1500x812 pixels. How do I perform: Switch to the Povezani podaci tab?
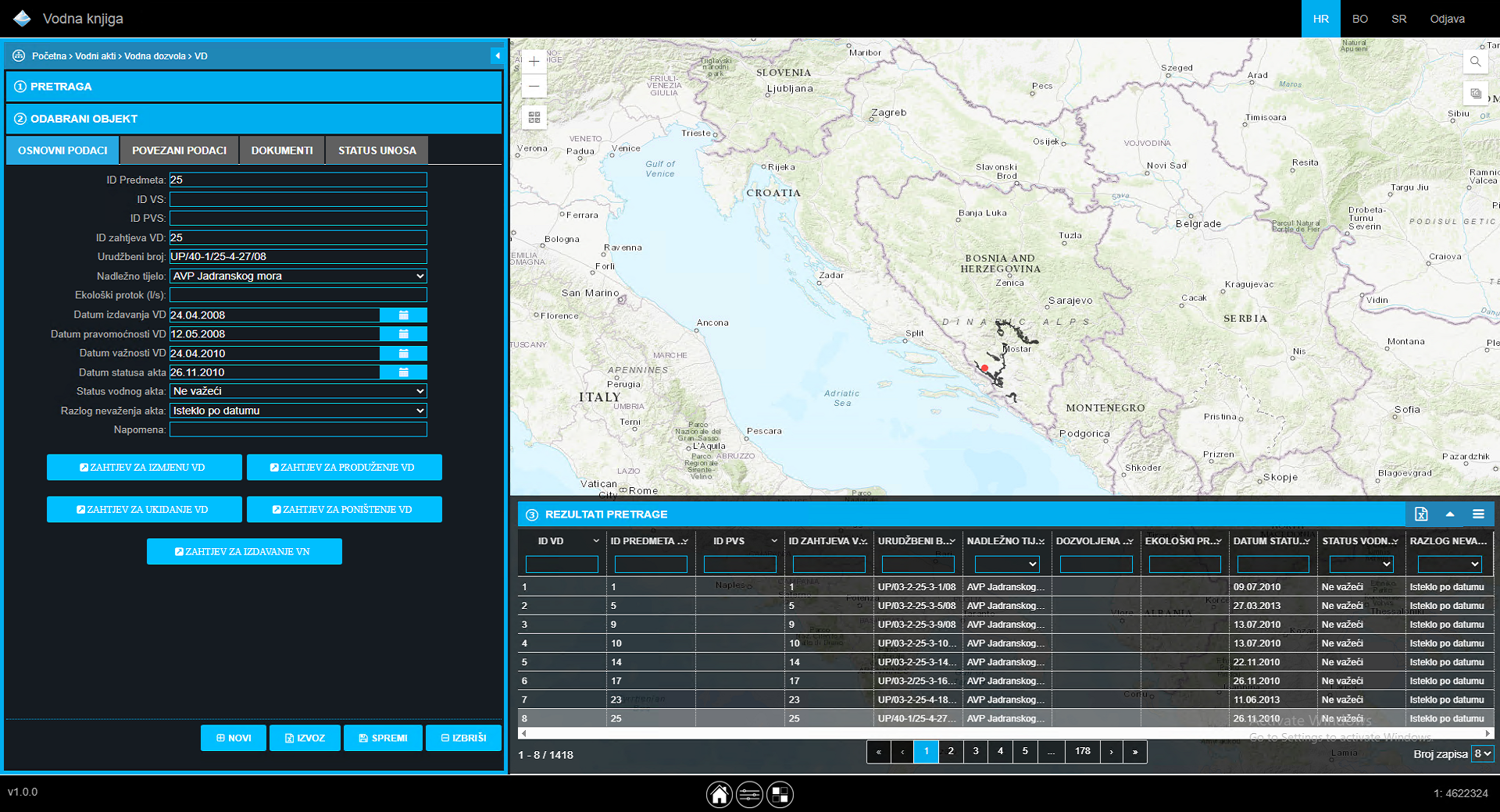coord(179,151)
